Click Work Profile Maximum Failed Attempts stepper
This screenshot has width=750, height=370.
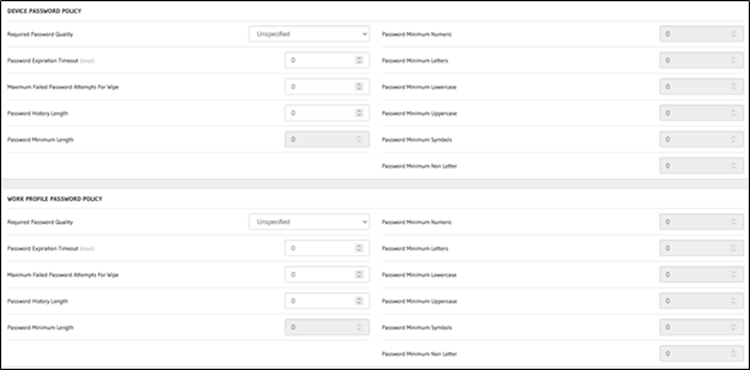(x=359, y=274)
